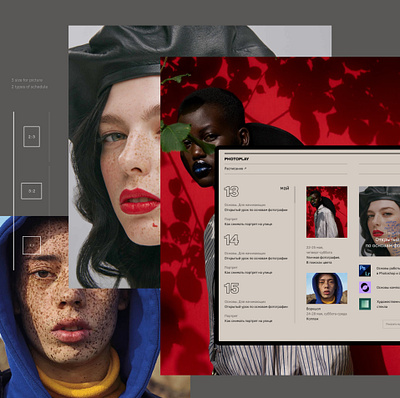Open the Расписание link with arrow
The height and width of the screenshot is (398, 400).
[x=235, y=169]
